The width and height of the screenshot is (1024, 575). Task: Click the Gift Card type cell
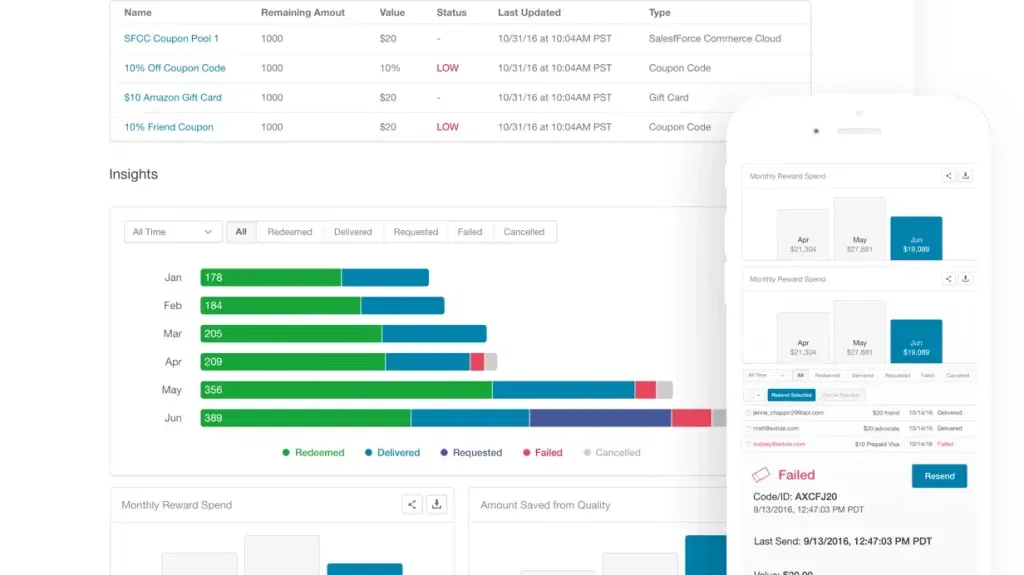pyautogui.click(x=668, y=97)
